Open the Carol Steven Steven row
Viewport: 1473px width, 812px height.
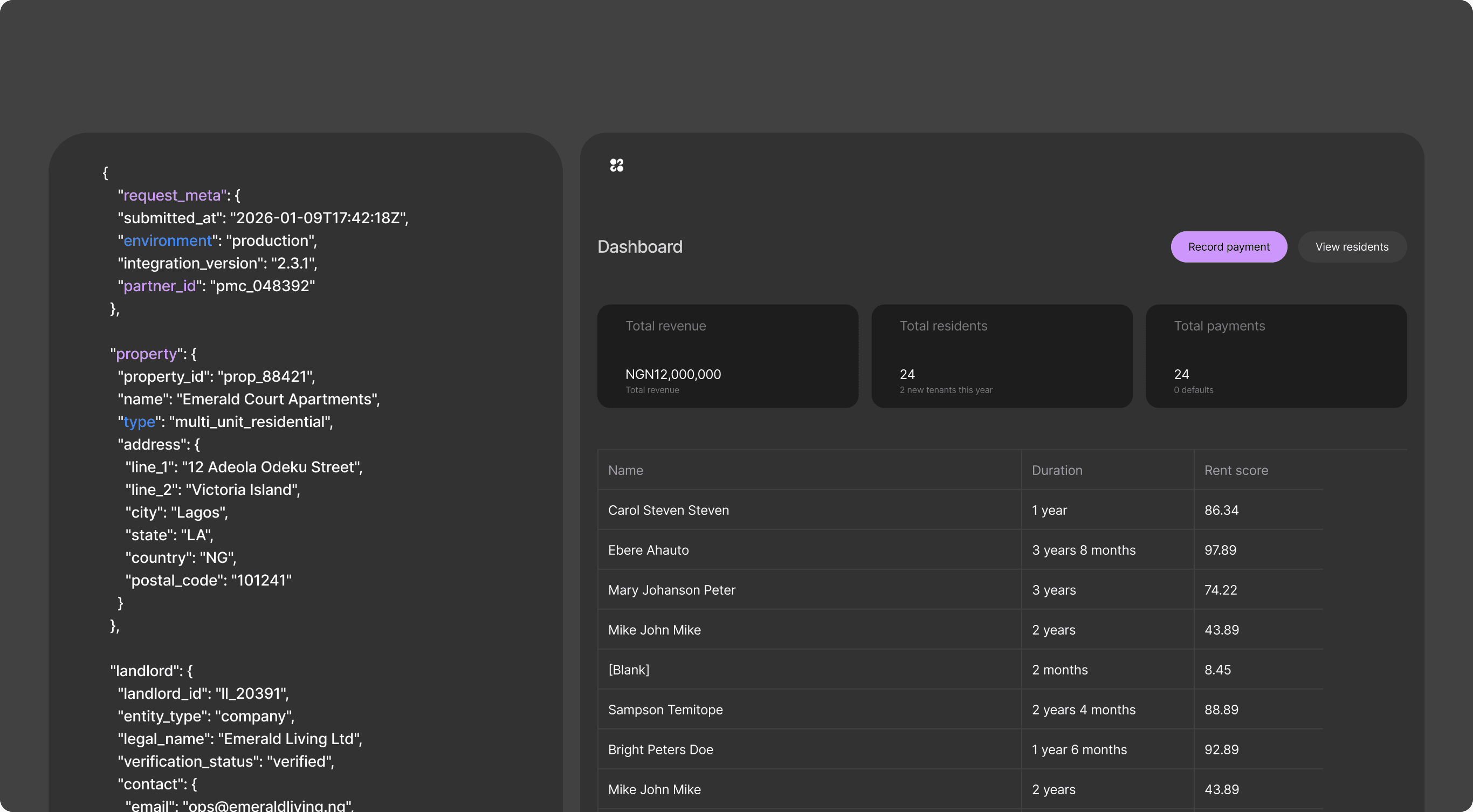click(669, 510)
